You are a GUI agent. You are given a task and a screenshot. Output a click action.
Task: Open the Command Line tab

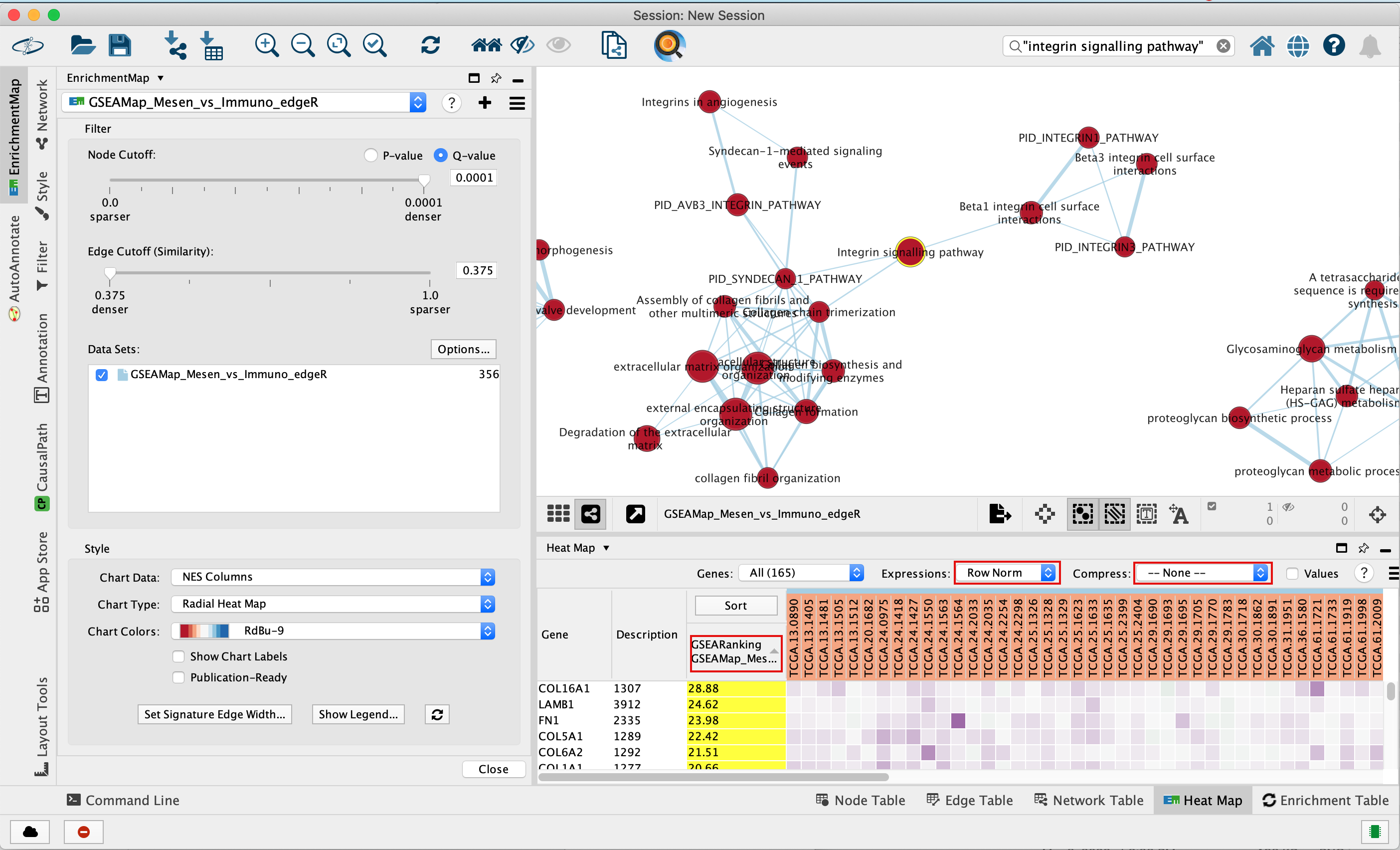pos(123,801)
